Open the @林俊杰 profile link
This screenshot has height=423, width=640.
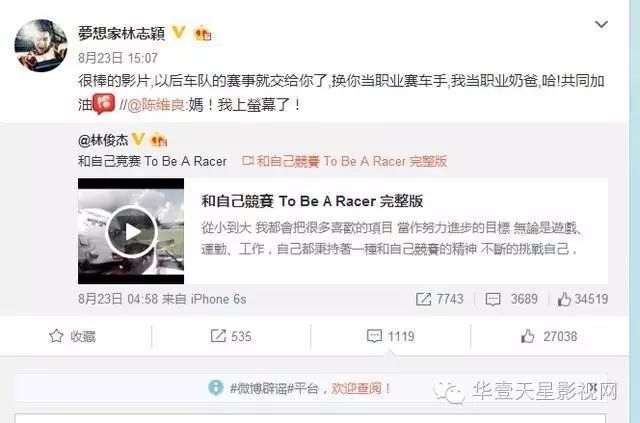(103, 140)
